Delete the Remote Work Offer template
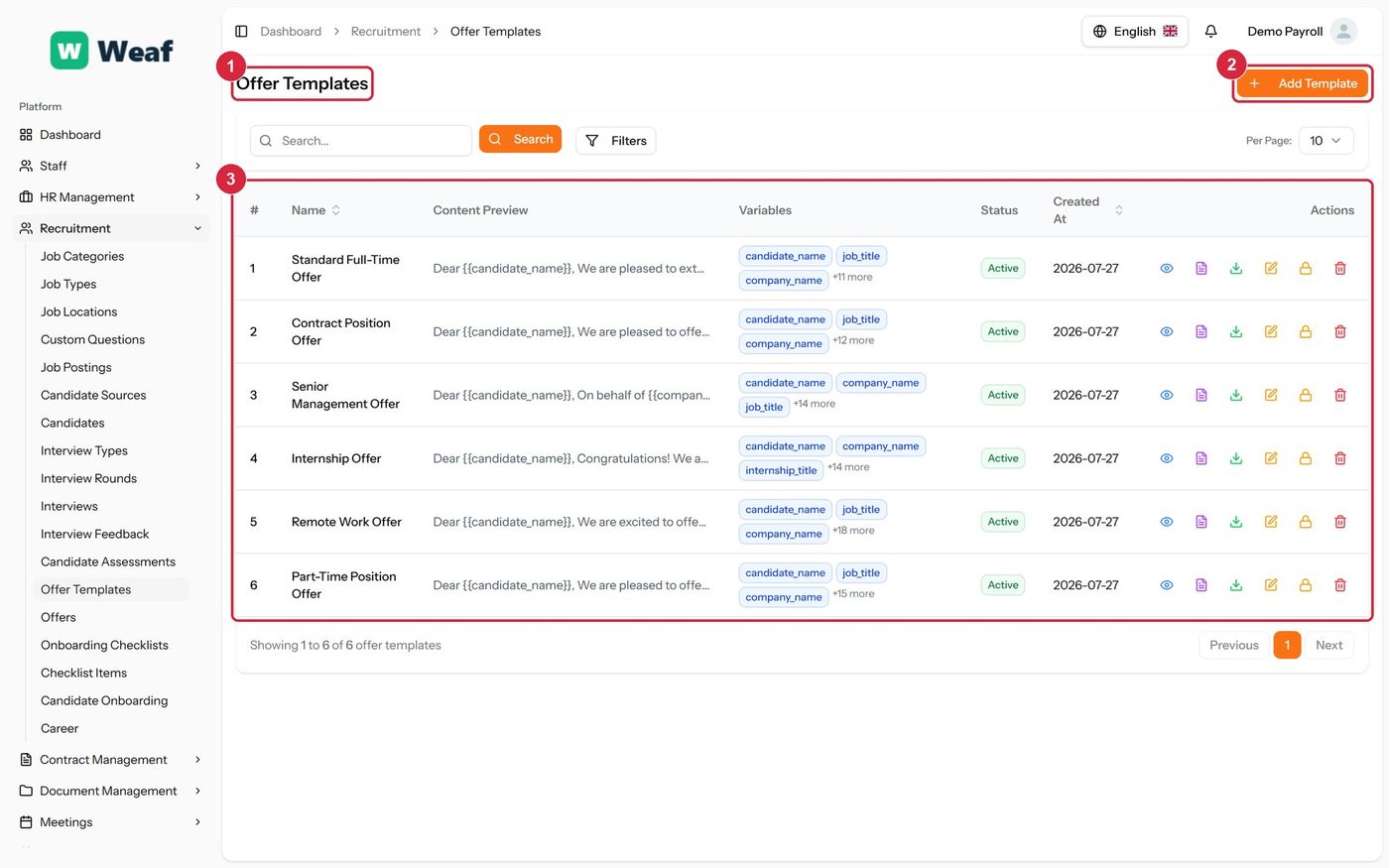The image size is (1389, 868). coord(1340,523)
